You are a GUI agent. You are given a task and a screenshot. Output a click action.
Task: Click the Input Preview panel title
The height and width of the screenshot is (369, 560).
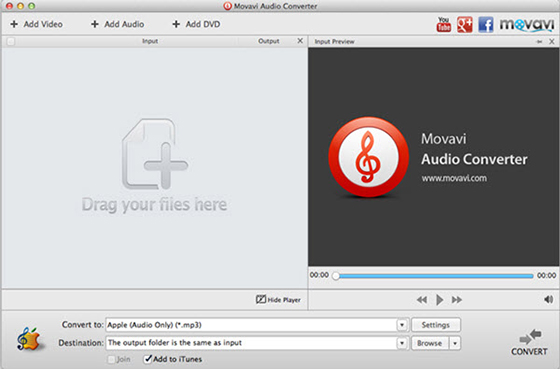pyautogui.click(x=334, y=41)
